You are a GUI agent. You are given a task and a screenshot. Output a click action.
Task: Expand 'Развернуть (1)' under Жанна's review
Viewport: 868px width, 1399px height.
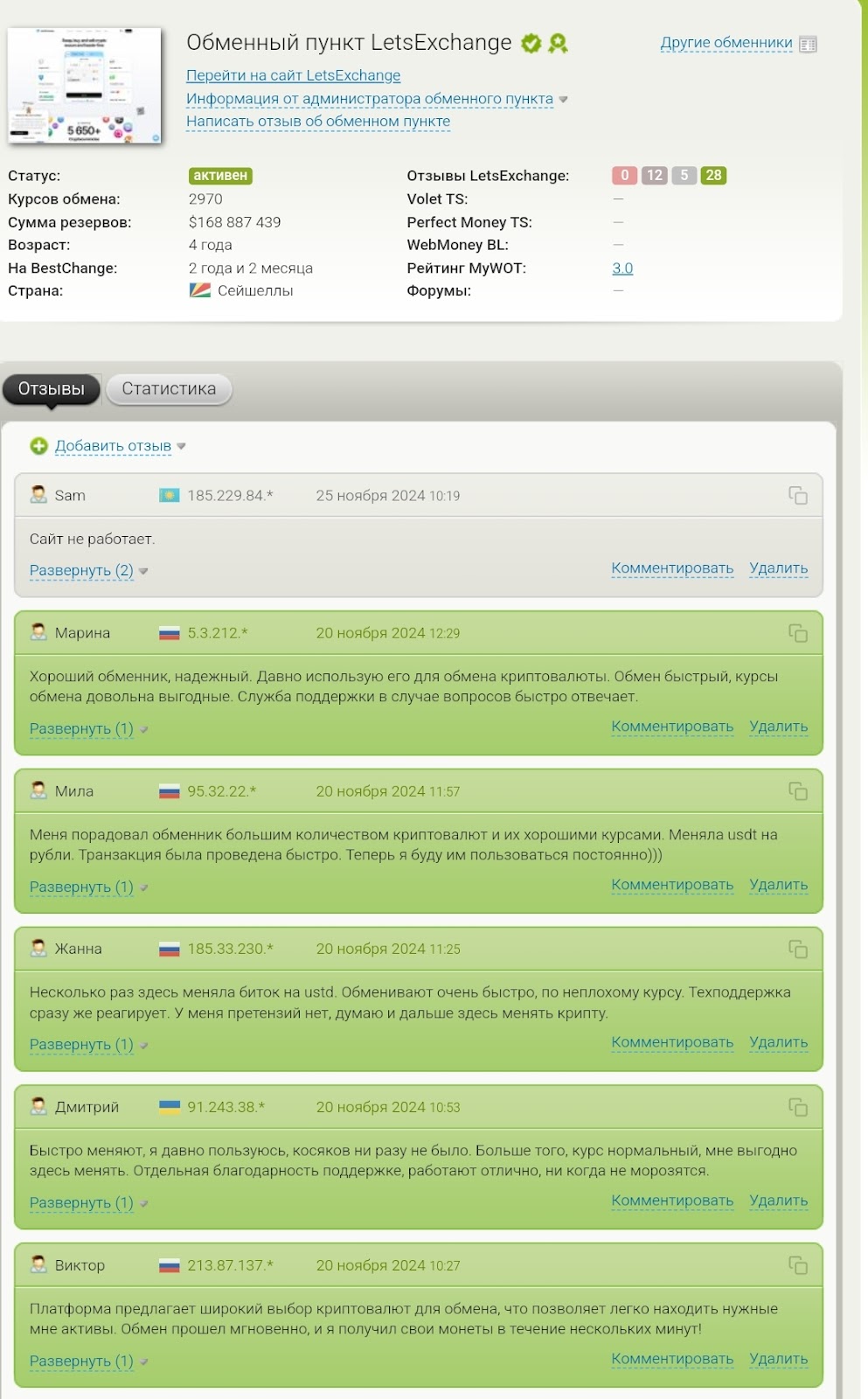[x=81, y=1045]
